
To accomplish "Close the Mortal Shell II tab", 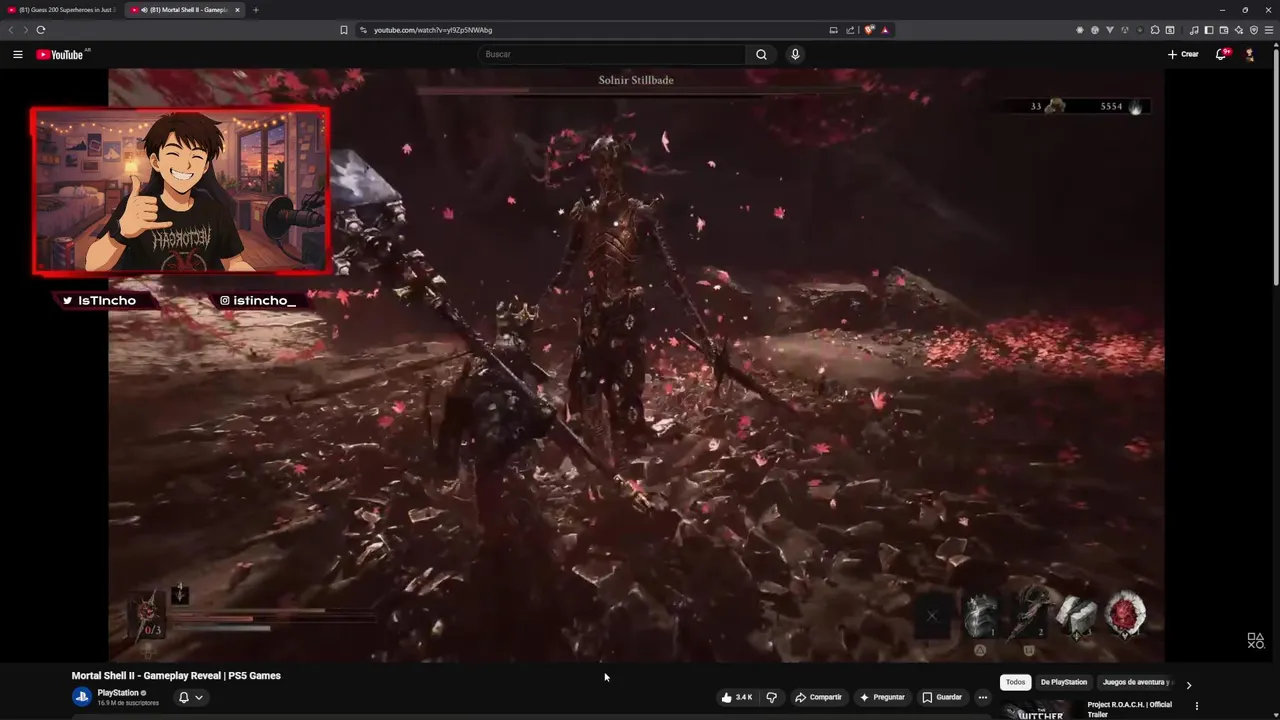I will (x=237, y=10).
